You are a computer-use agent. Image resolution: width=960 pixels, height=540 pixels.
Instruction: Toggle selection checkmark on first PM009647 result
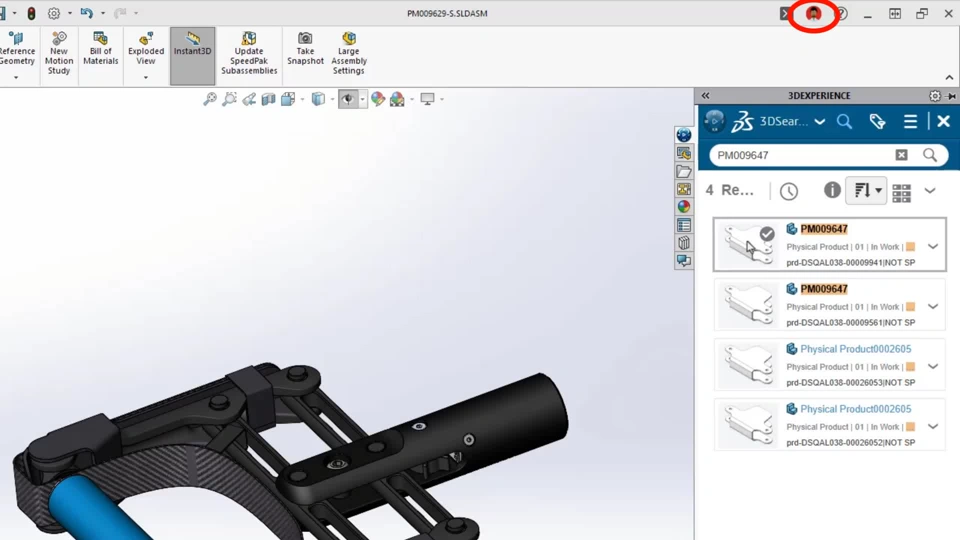pos(767,234)
